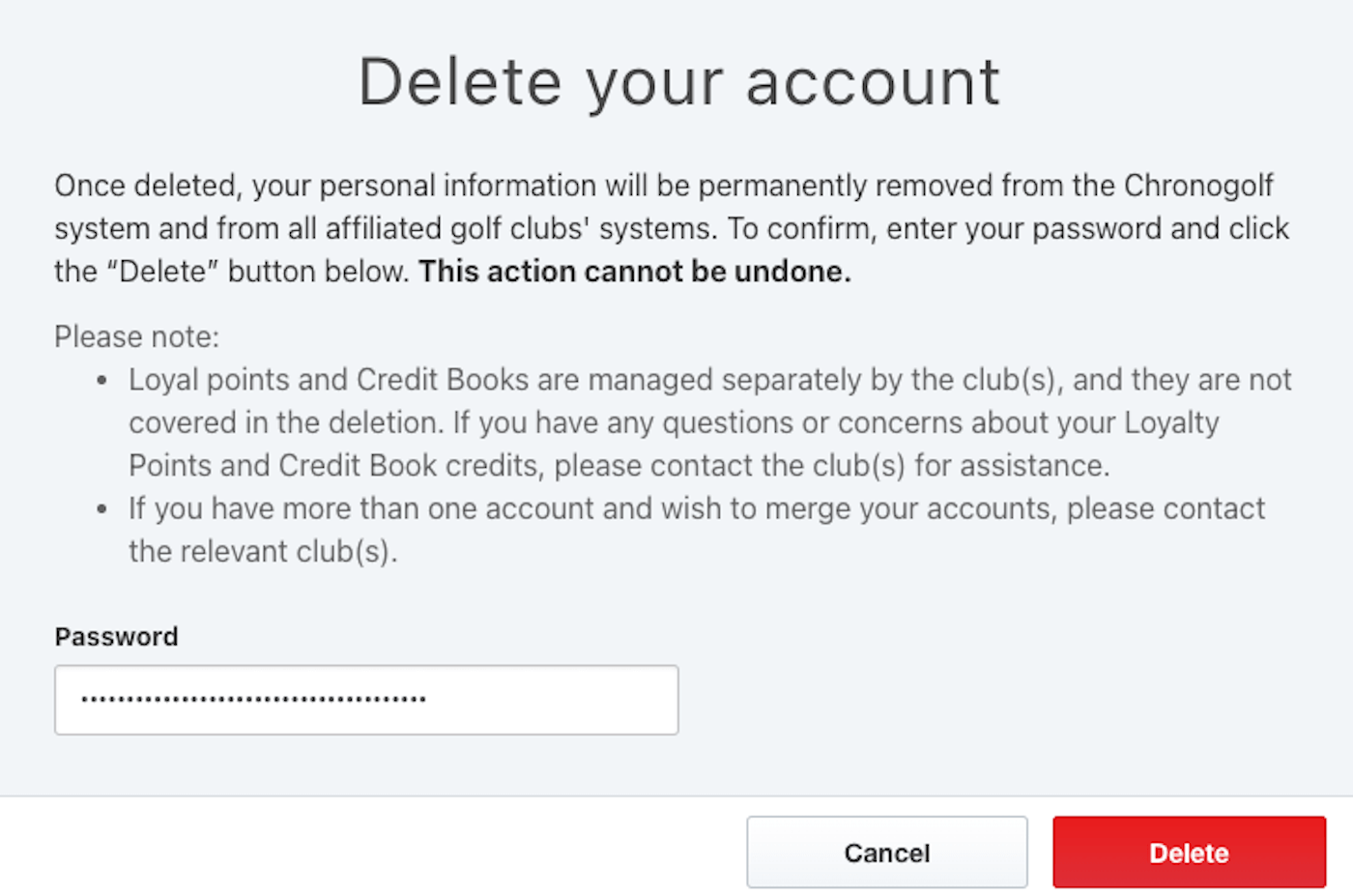1353x896 pixels.
Task: Focus the Password input field
Action: click(x=366, y=700)
